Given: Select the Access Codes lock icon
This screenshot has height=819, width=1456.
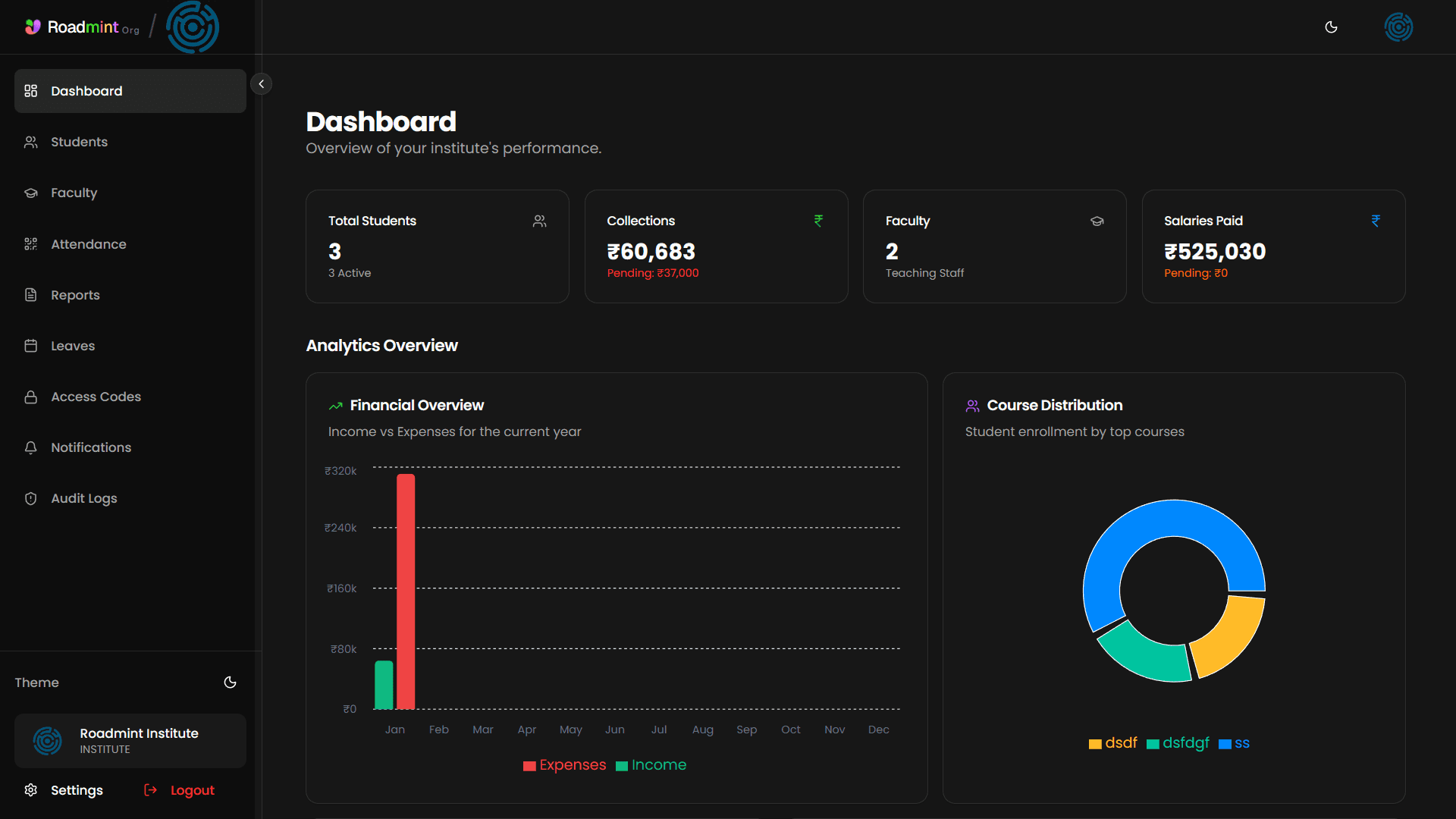Looking at the screenshot, I should (x=30, y=397).
